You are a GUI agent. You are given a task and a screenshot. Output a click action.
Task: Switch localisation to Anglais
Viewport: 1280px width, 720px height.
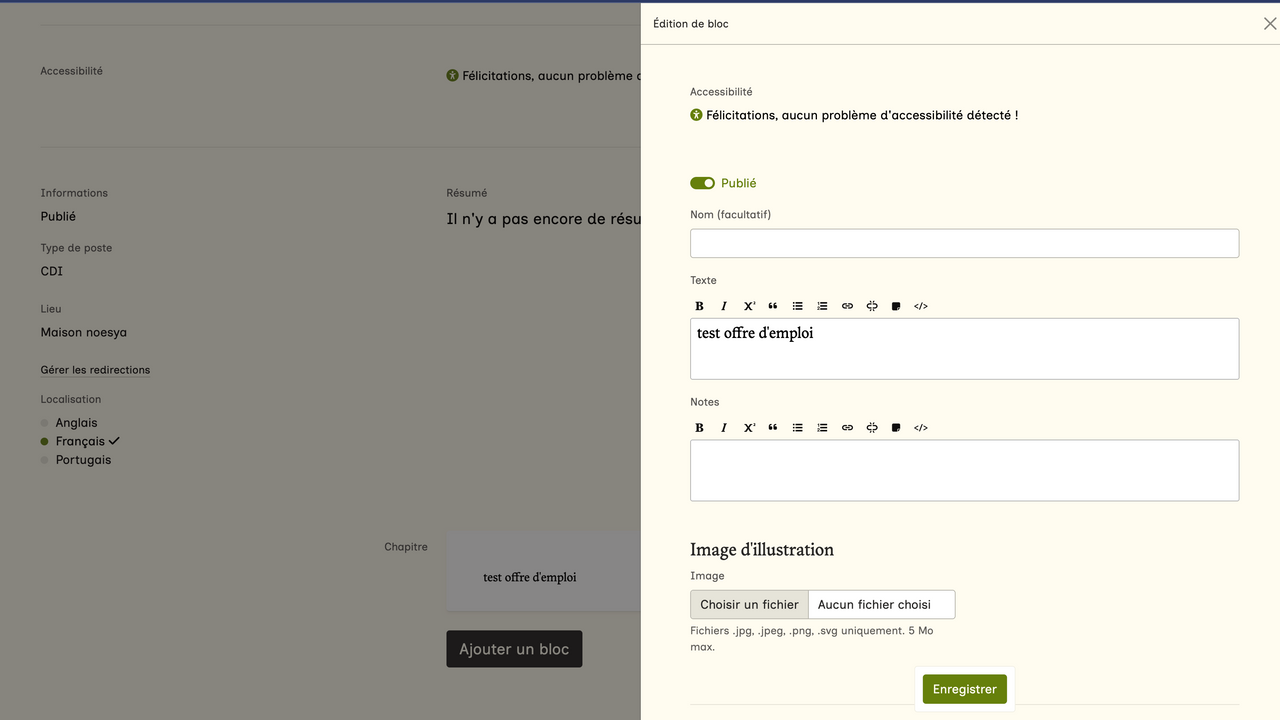pos(76,423)
